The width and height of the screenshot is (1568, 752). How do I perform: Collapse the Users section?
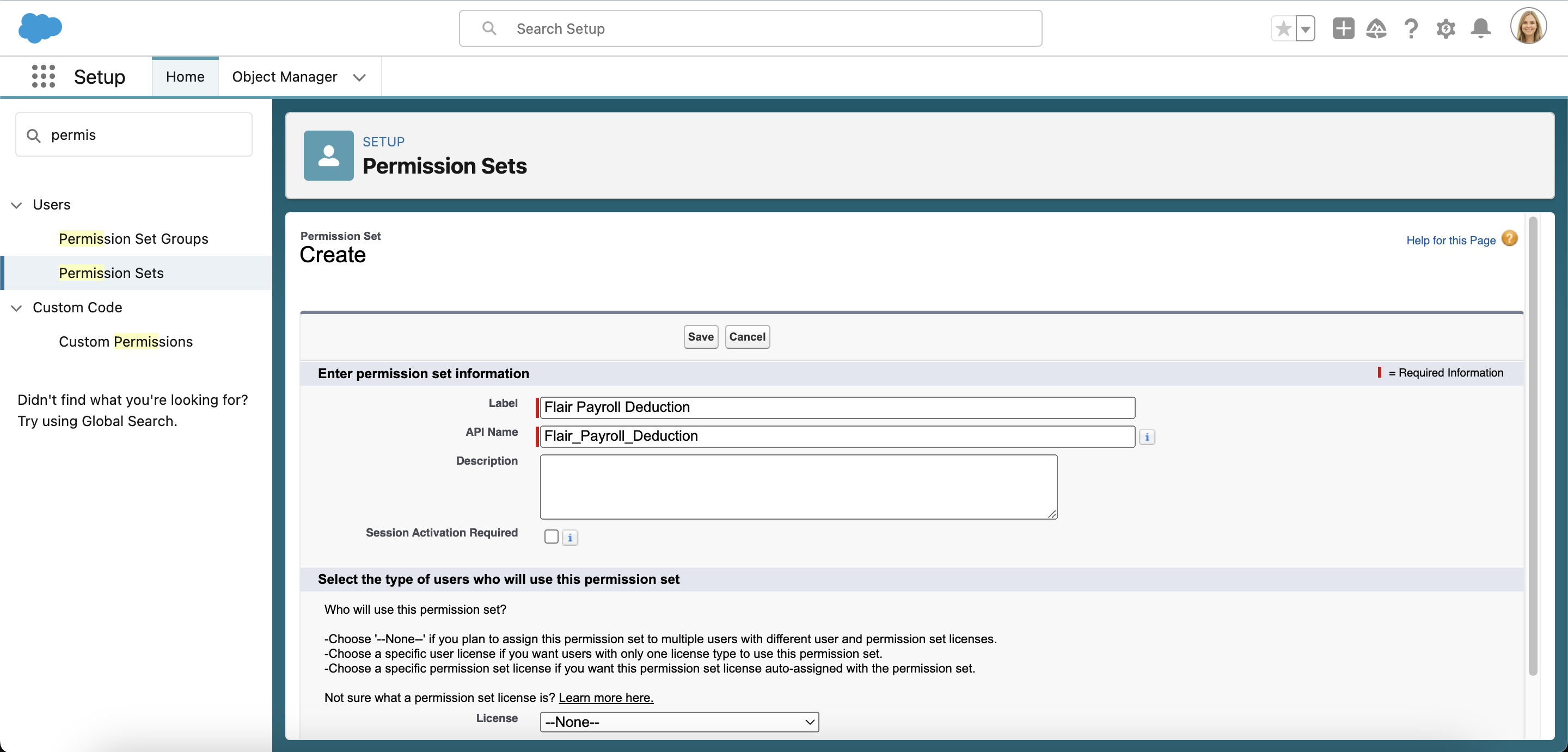17,205
